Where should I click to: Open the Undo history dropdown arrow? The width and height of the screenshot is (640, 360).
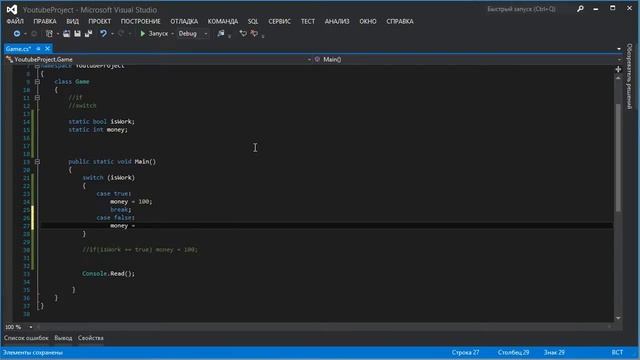click(112, 34)
